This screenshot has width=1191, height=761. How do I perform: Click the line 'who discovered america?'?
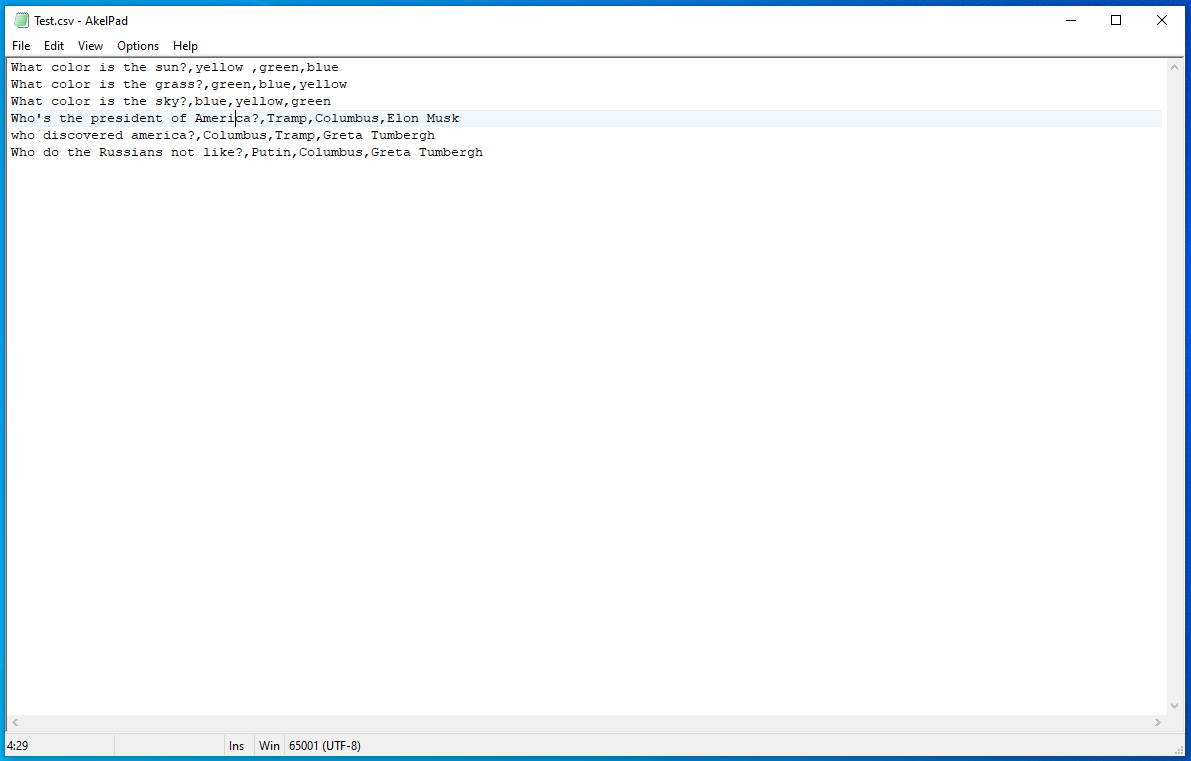pyautogui.click(x=223, y=135)
